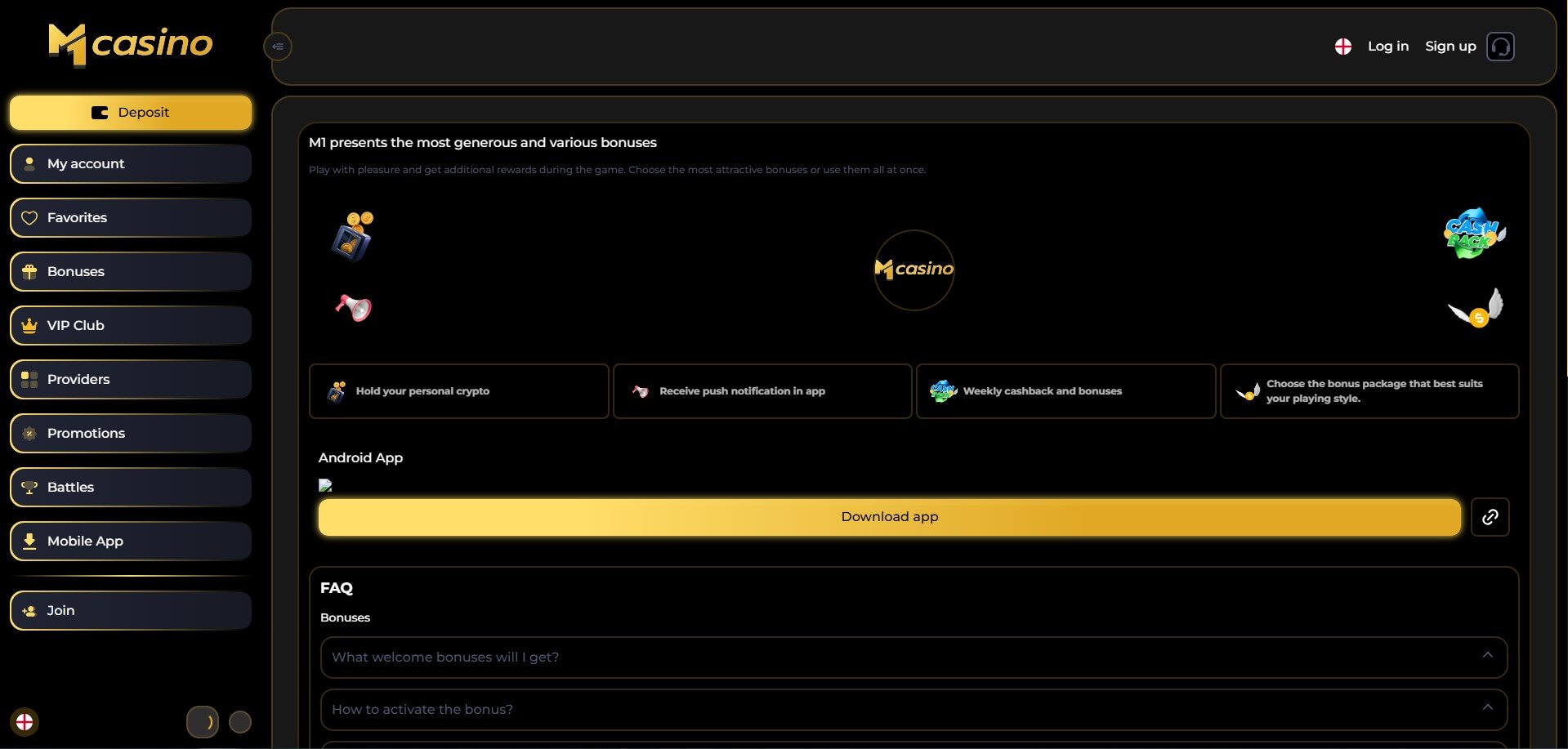Open support headset icon
1568x749 pixels.
tap(1500, 47)
